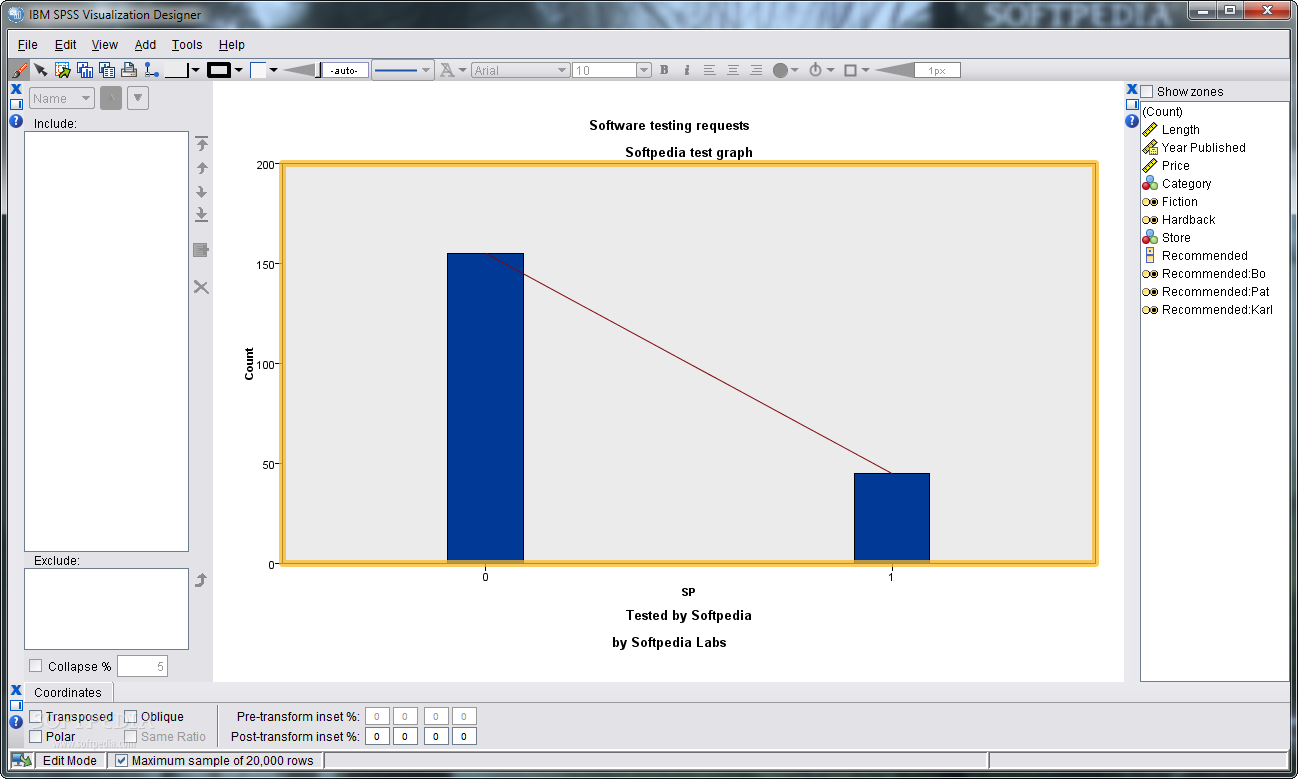Open help for the Coordinates panel
The width and height of the screenshot is (1298, 779).
(16, 722)
